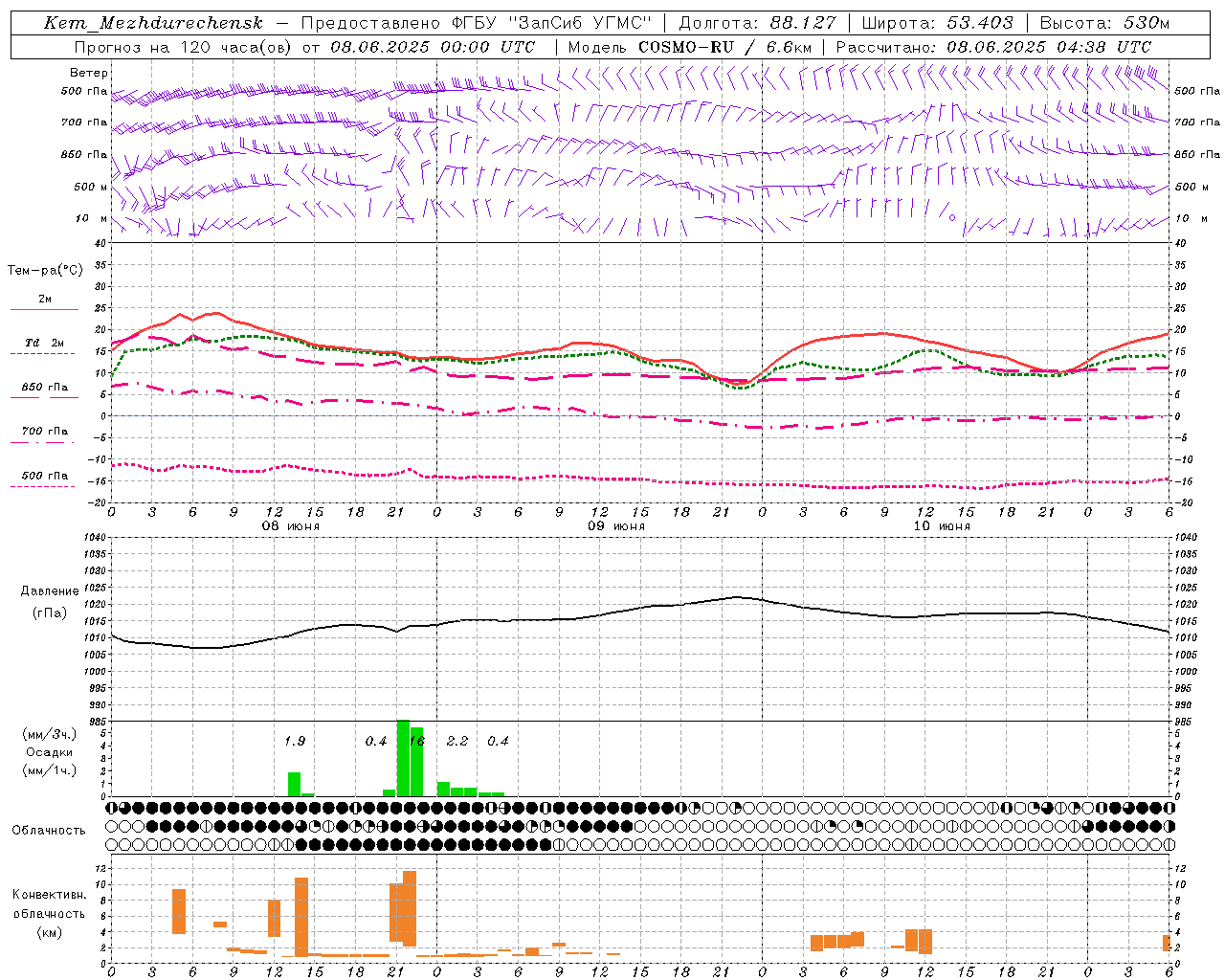1225x980 pixels.
Task: Click the tallest green precipitation bar
Action: pos(403,758)
